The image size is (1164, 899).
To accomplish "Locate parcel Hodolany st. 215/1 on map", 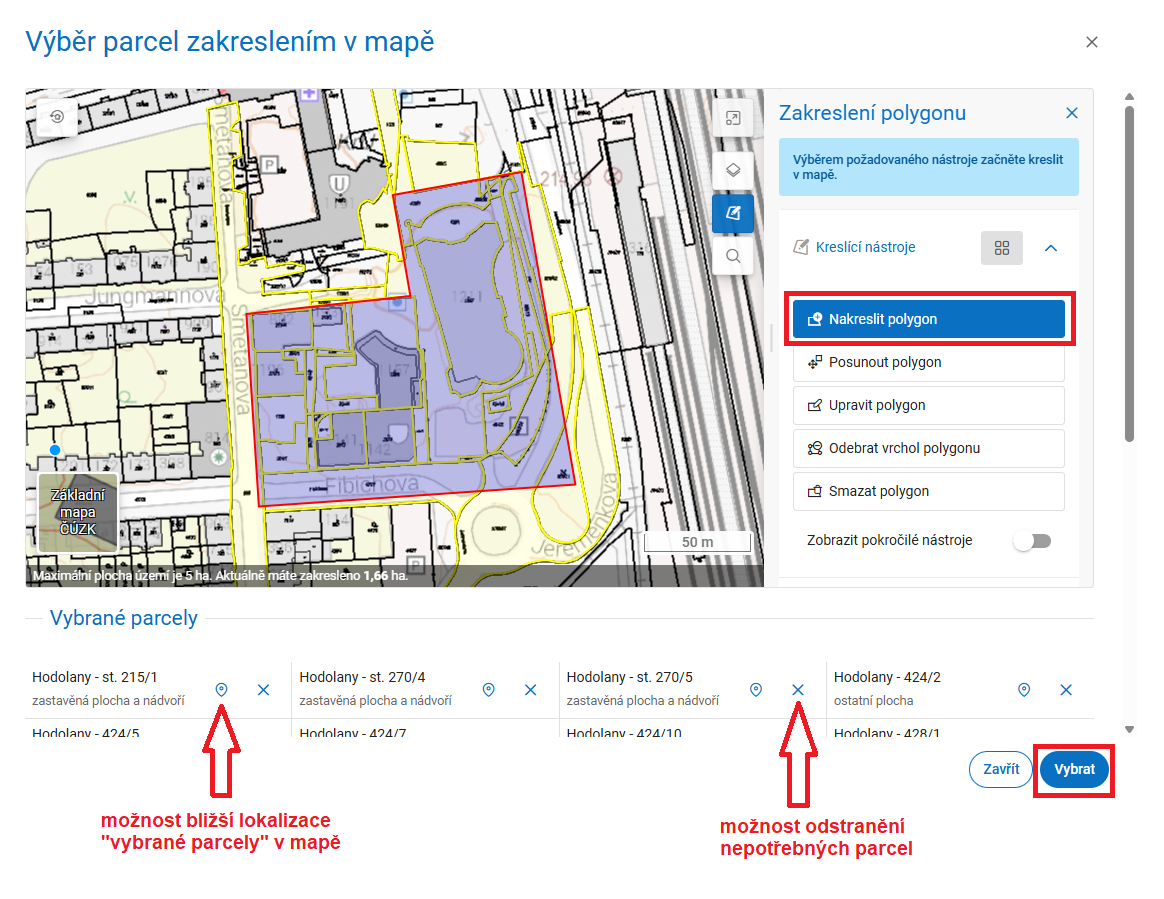I will tap(221, 689).
